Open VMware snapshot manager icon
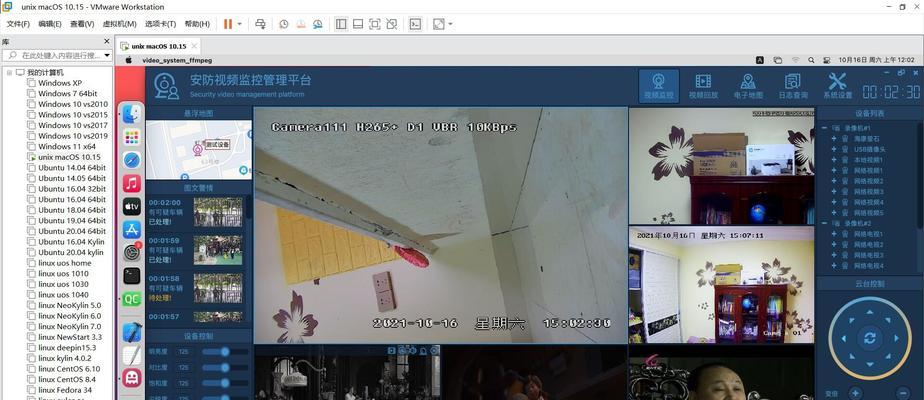This screenshot has width=924, height=400. pyautogui.click(x=318, y=24)
